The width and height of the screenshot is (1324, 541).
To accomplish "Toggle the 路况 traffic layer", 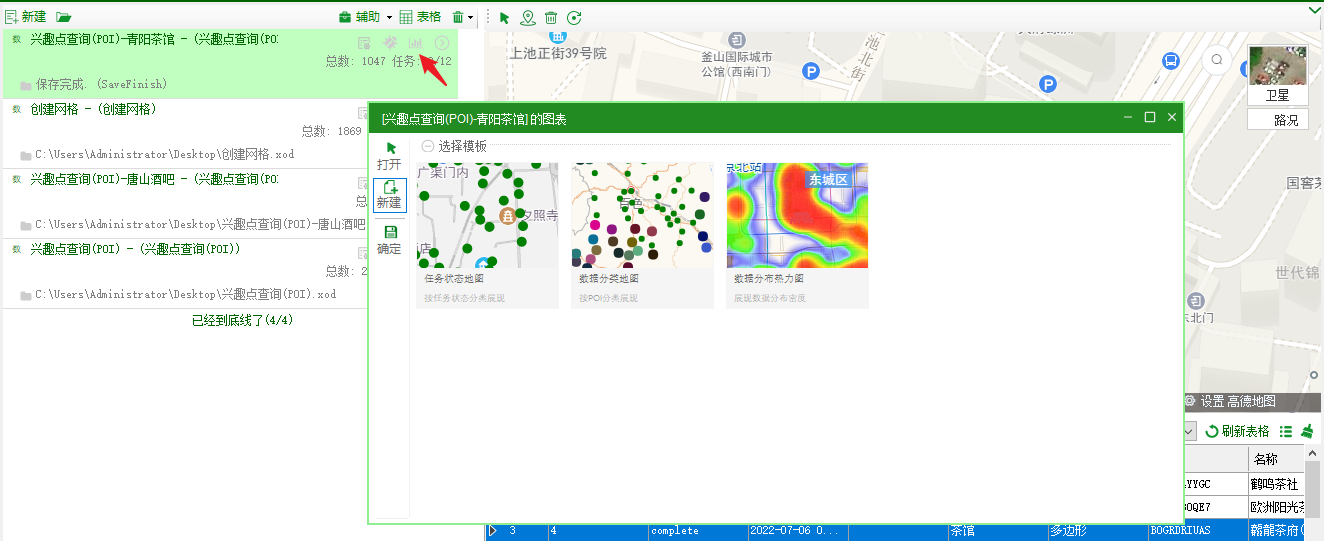I will click(1277, 120).
